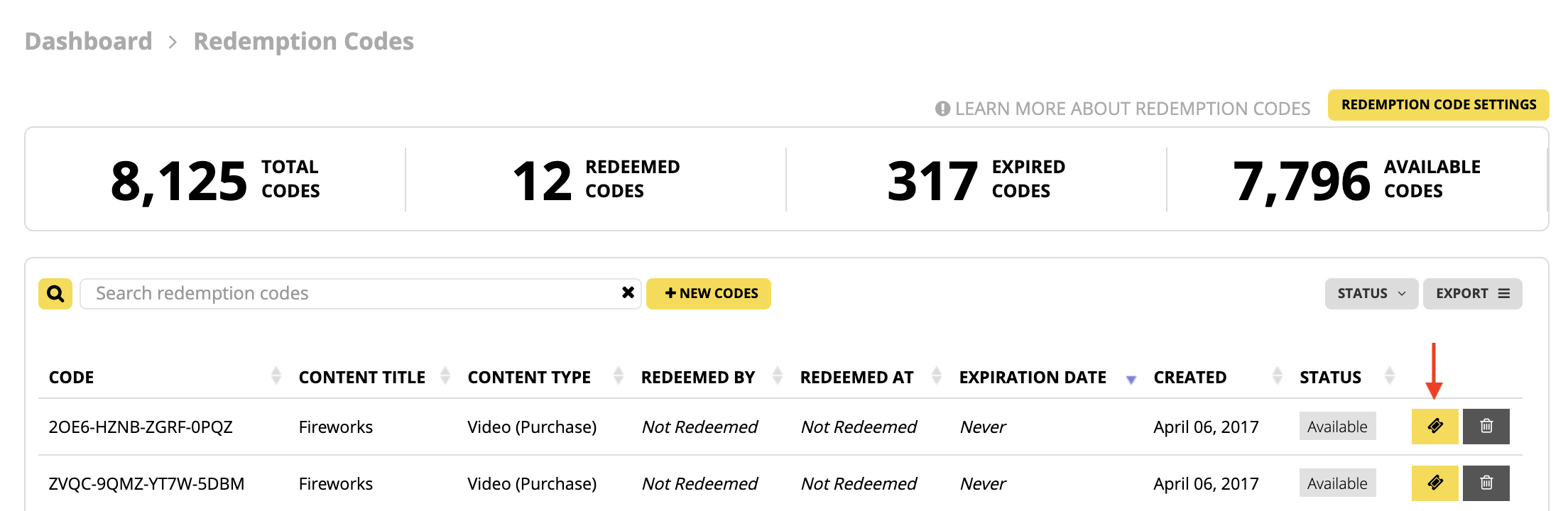Open the STATUS filter dropdown
The height and width of the screenshot is (511, 1568).
click(x=1371, y=293)
